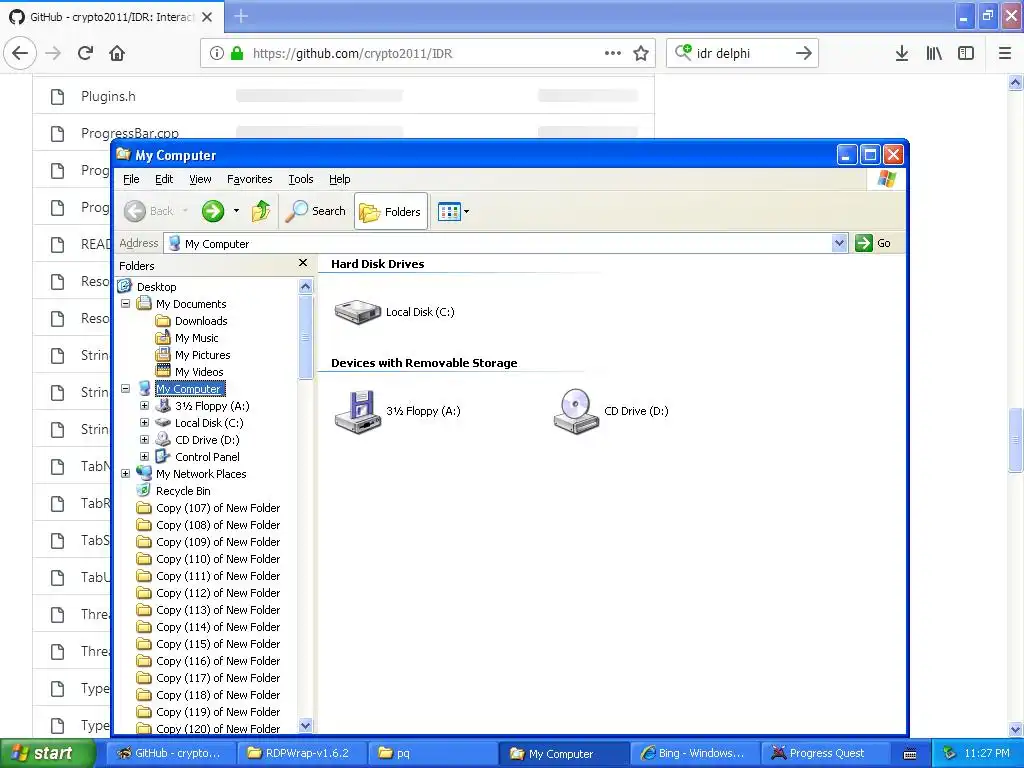
Task: Expand Control Panel tree node
Action: (144, 456)
